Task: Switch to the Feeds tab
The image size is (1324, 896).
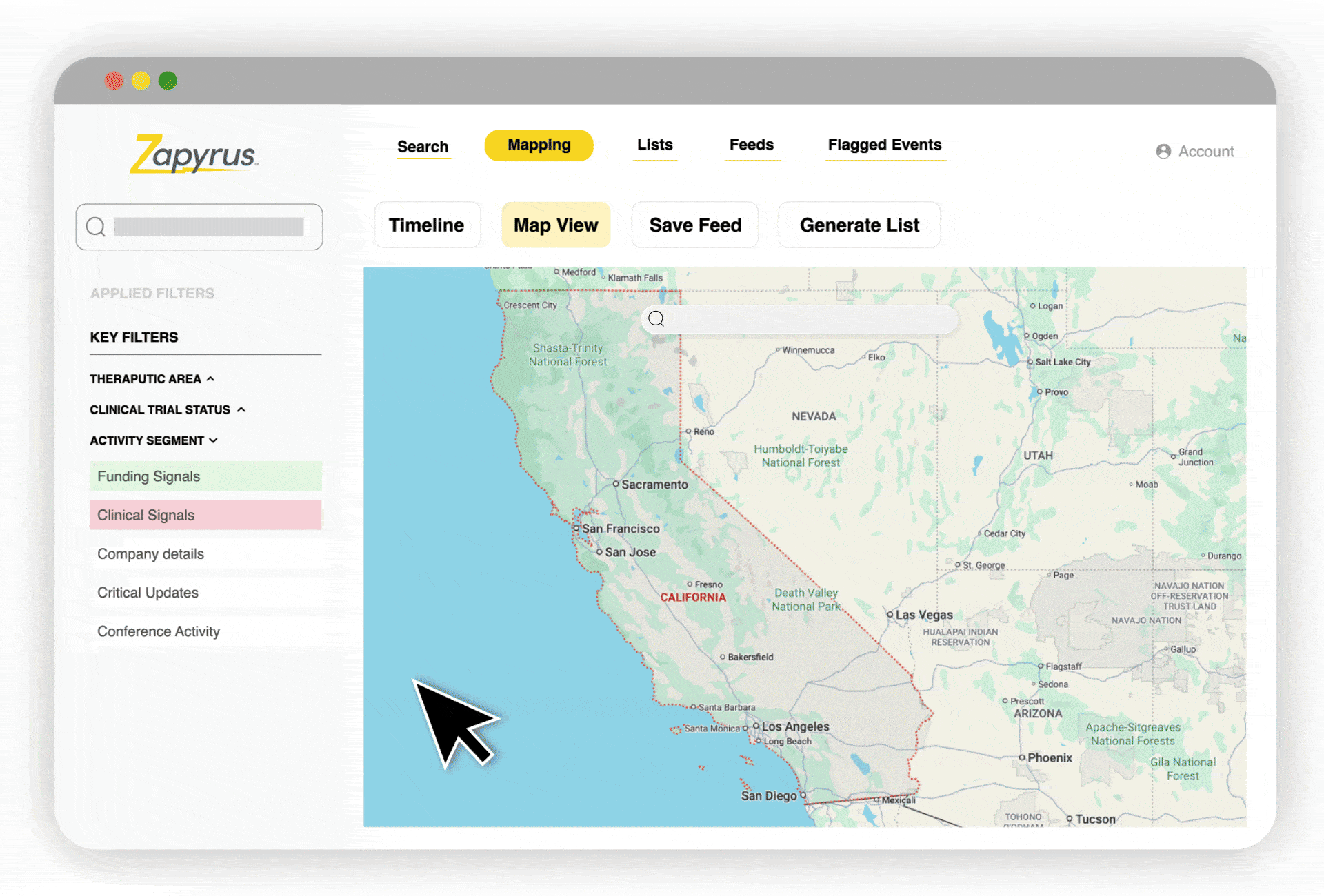Action: [751, 145]
